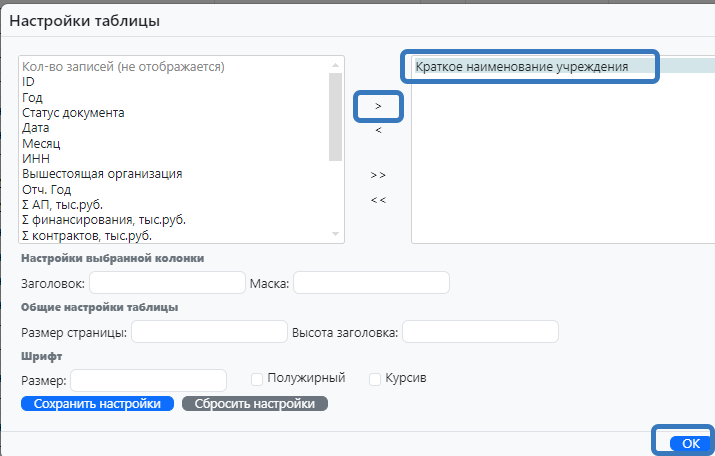Click into the Маска text field
The height and width of the screenshot is (456, 715).
click(371, 283)
